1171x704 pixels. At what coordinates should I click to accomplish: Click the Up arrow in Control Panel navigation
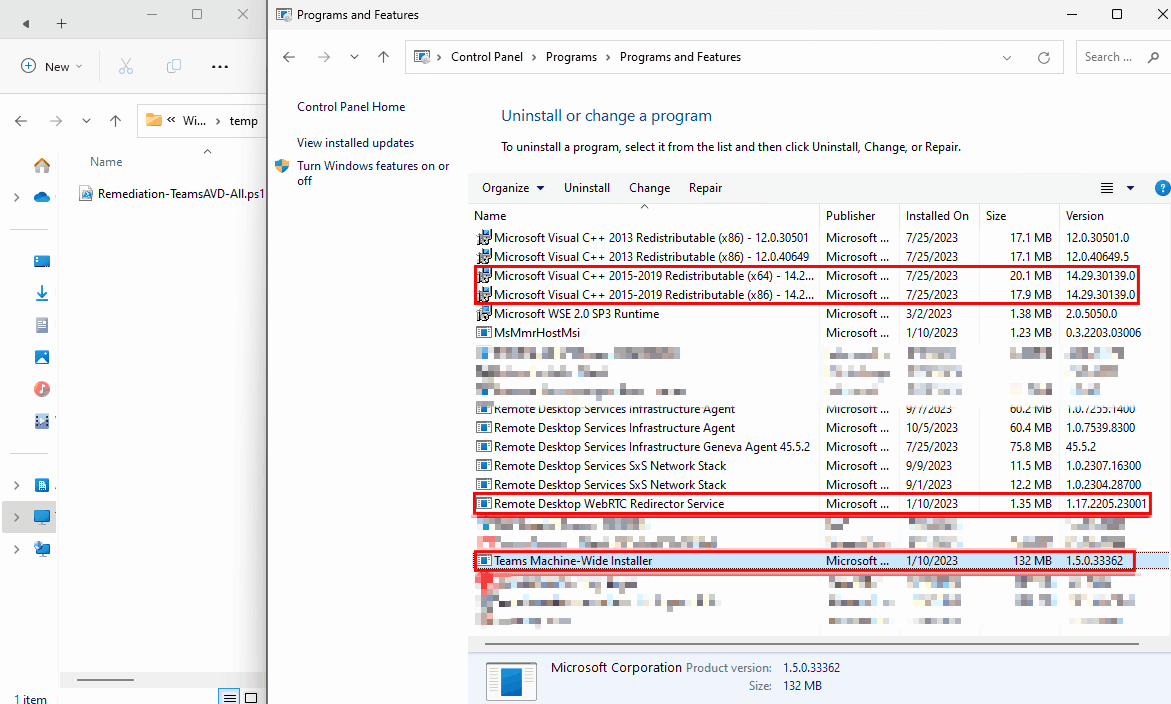(383, 58)
